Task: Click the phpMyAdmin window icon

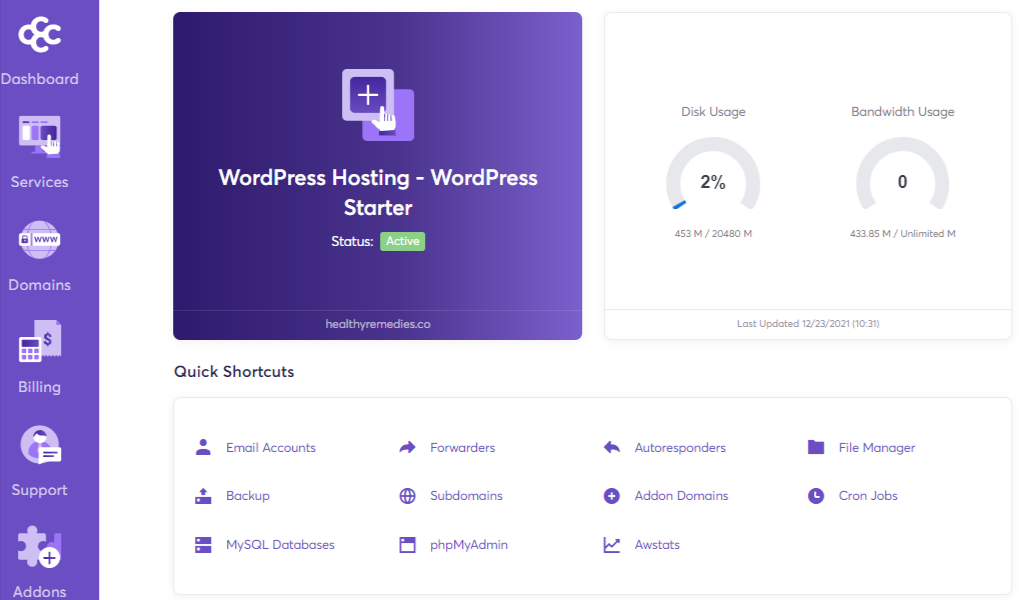Action: tap(407, 545)
